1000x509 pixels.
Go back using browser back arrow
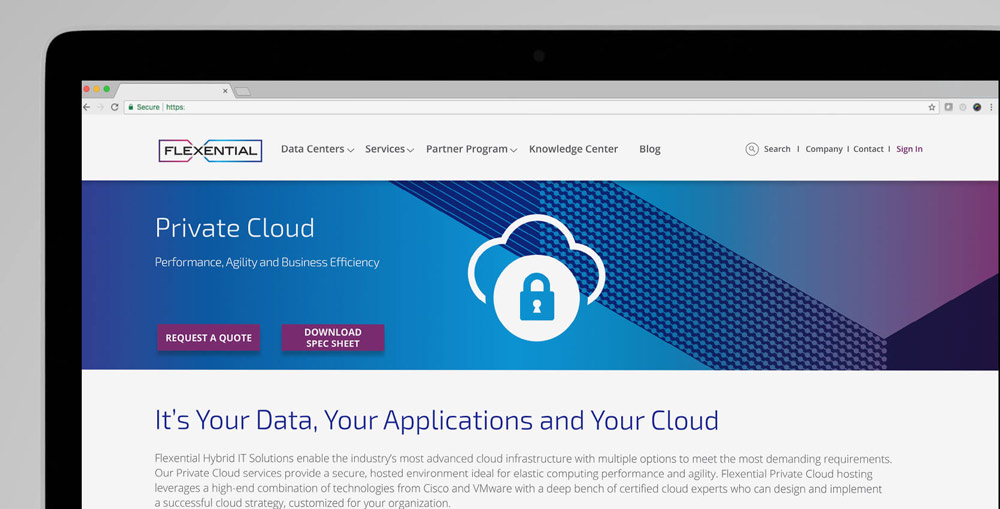pos(87,107)
